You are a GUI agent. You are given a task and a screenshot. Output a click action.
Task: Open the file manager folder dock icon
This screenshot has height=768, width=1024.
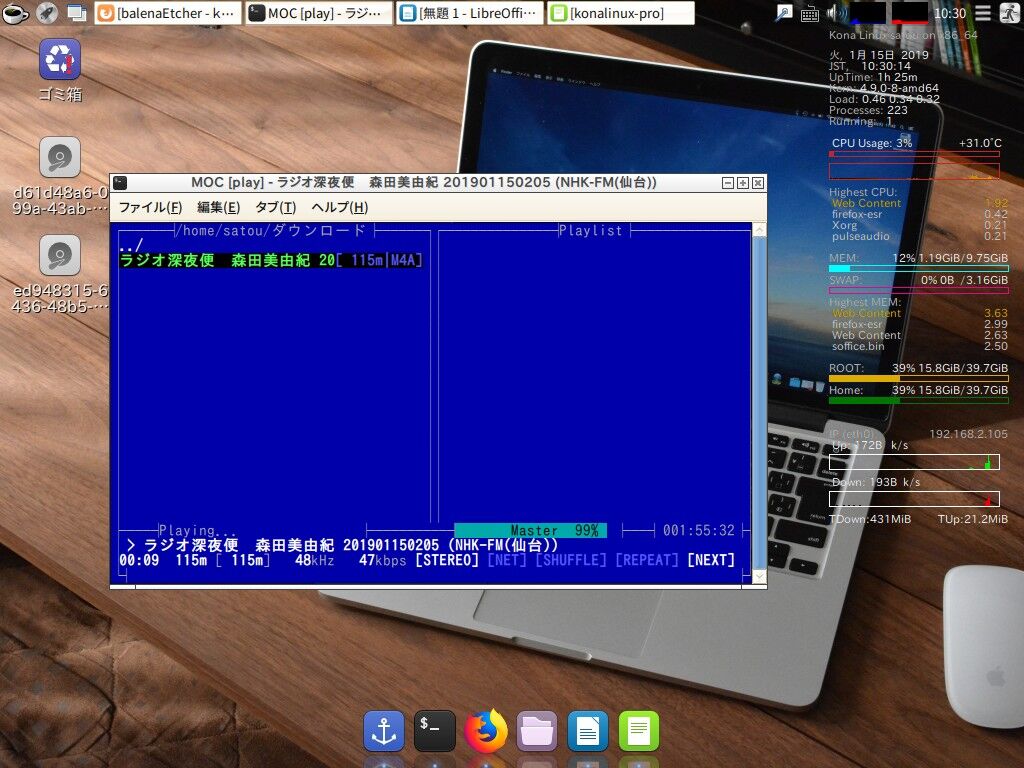(x=537, y=731)
